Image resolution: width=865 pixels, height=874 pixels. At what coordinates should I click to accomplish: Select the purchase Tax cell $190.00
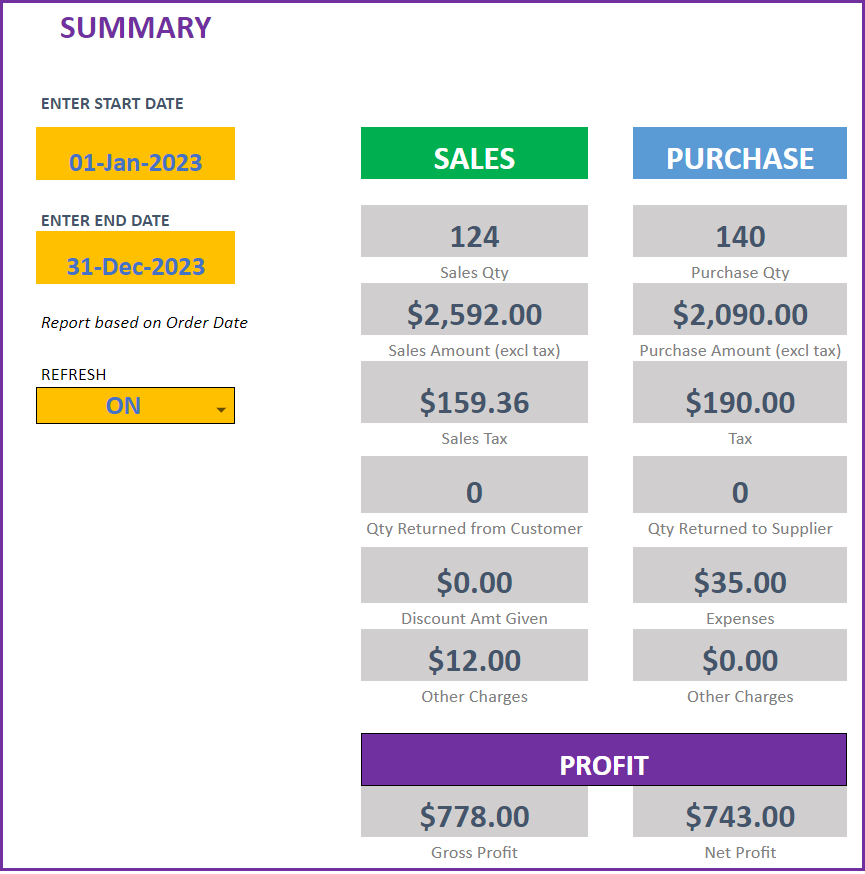tap(740, 392)
